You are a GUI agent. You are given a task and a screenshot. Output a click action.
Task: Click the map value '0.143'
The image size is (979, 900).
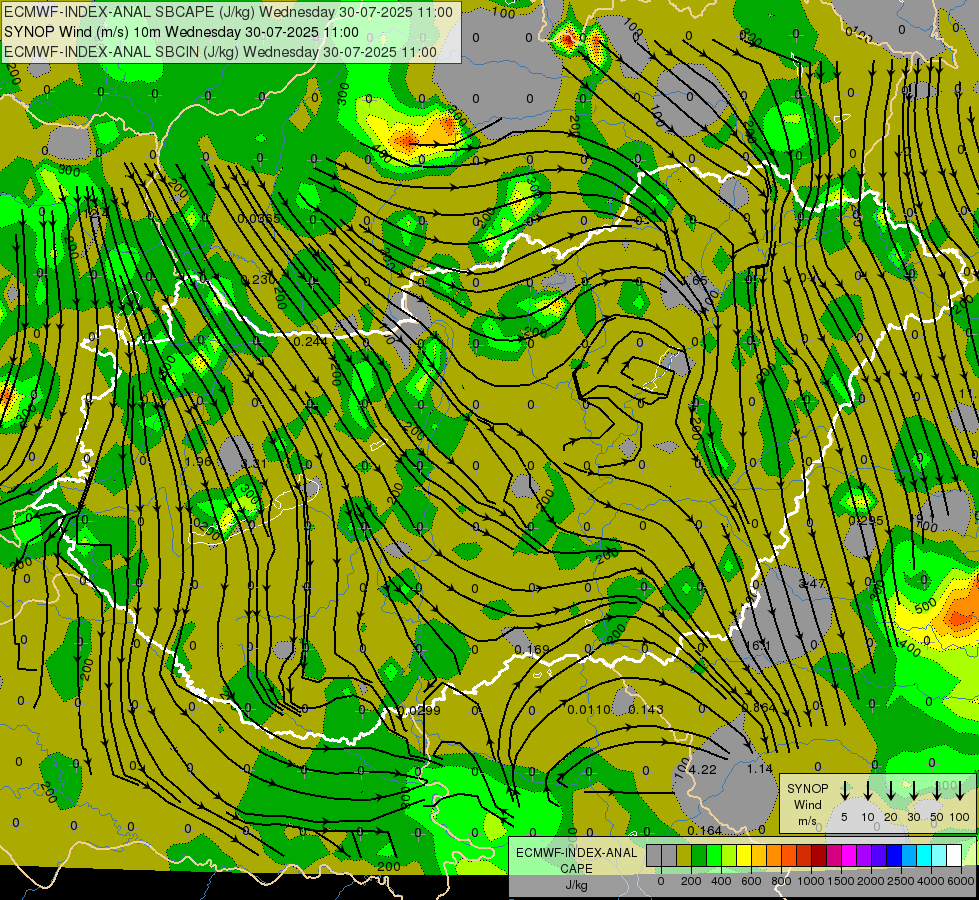tap(646, 710)
